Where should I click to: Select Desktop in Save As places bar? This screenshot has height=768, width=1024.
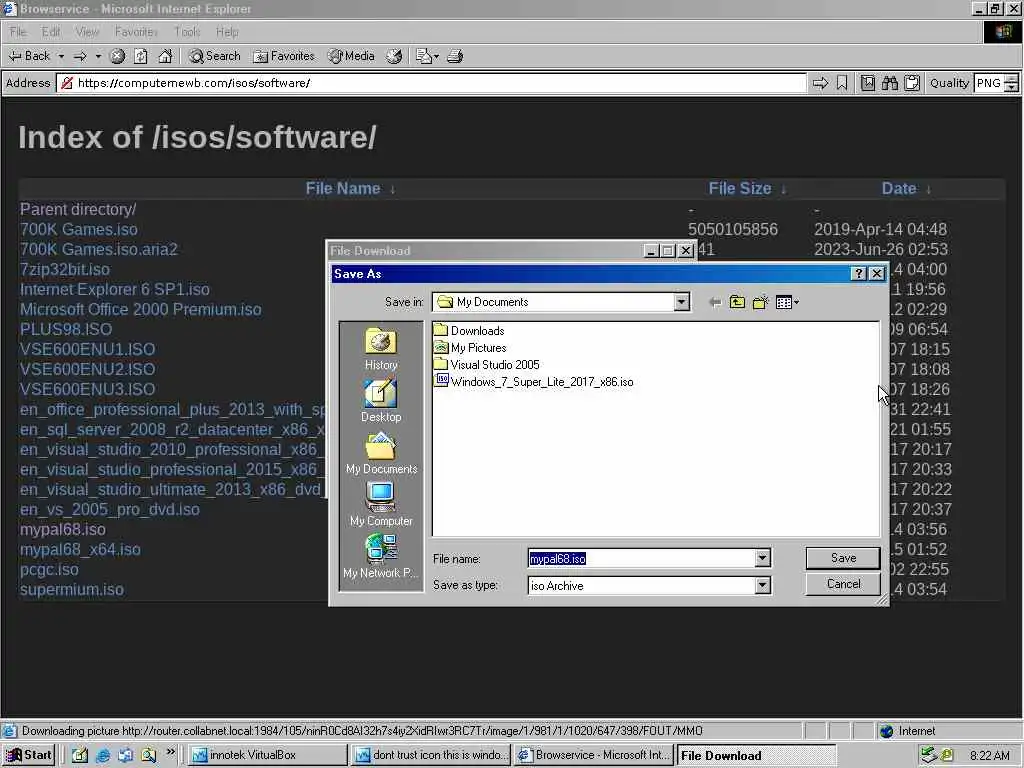pyautogui.click(x=381, y=402)
